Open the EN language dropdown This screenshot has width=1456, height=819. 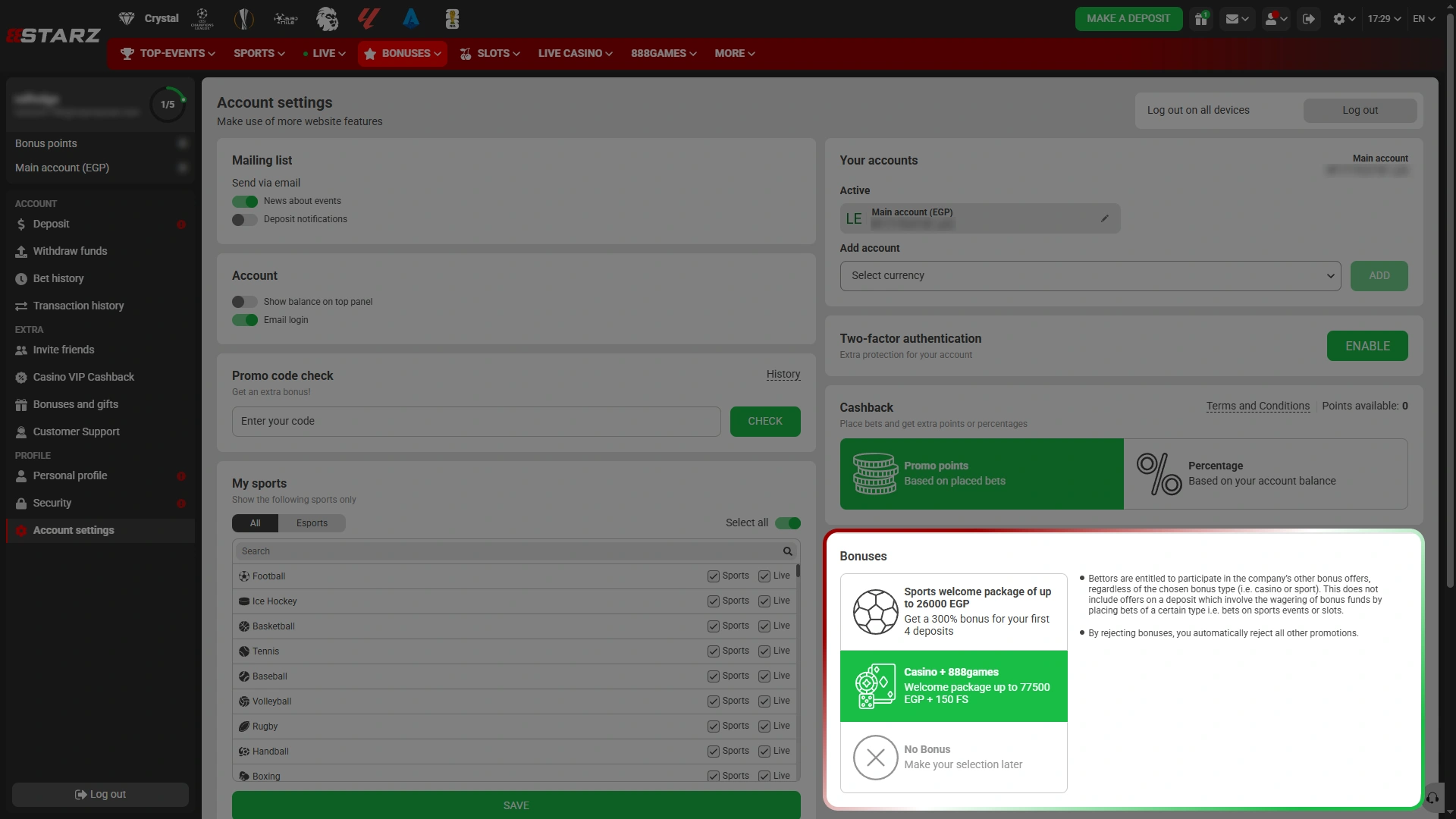click(x=1424, y=19)
